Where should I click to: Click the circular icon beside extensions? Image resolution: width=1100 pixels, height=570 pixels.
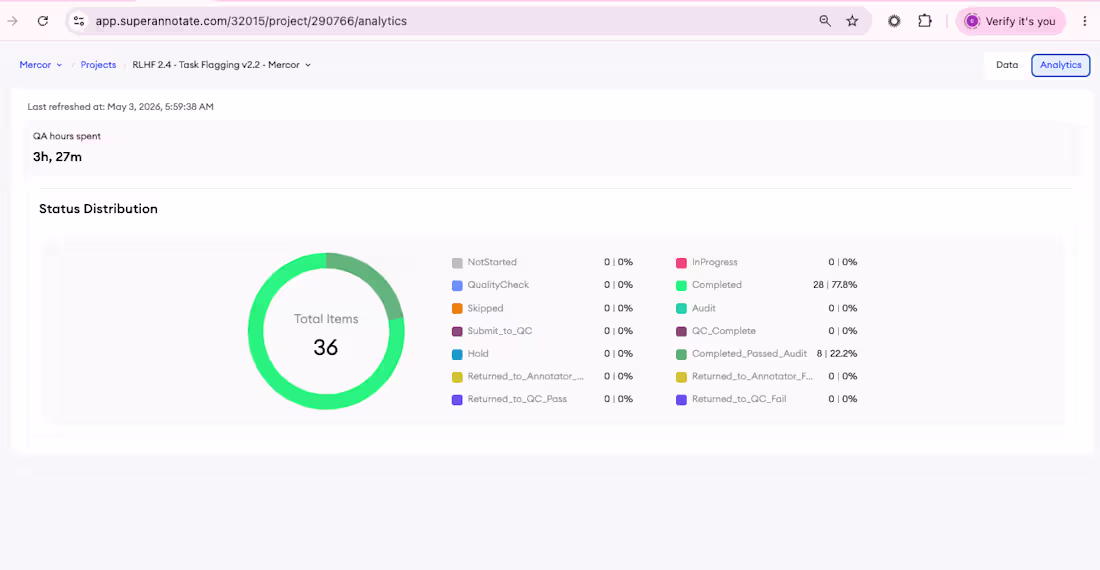click(x=894, y=21)
